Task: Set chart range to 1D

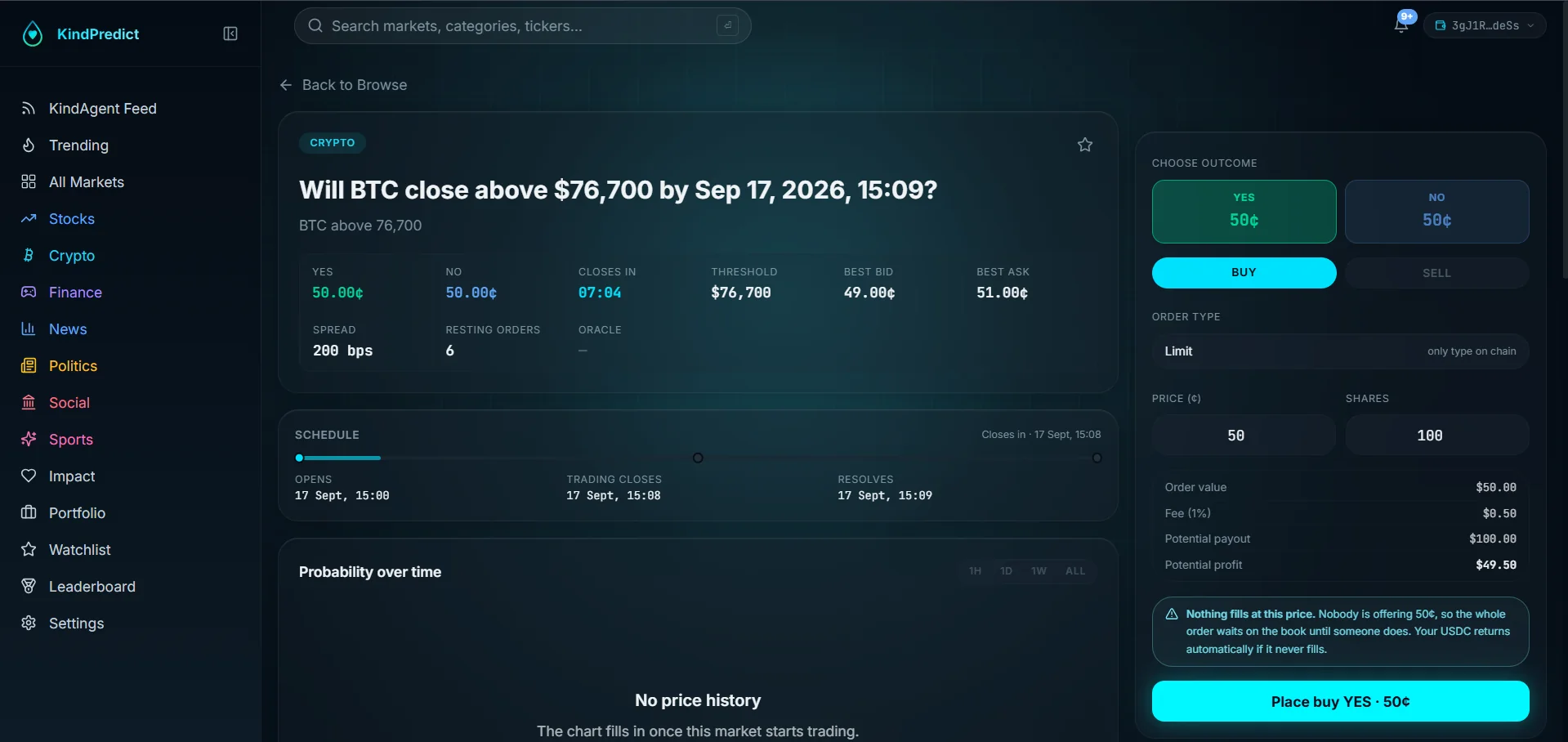Action: click(1006, 571)
